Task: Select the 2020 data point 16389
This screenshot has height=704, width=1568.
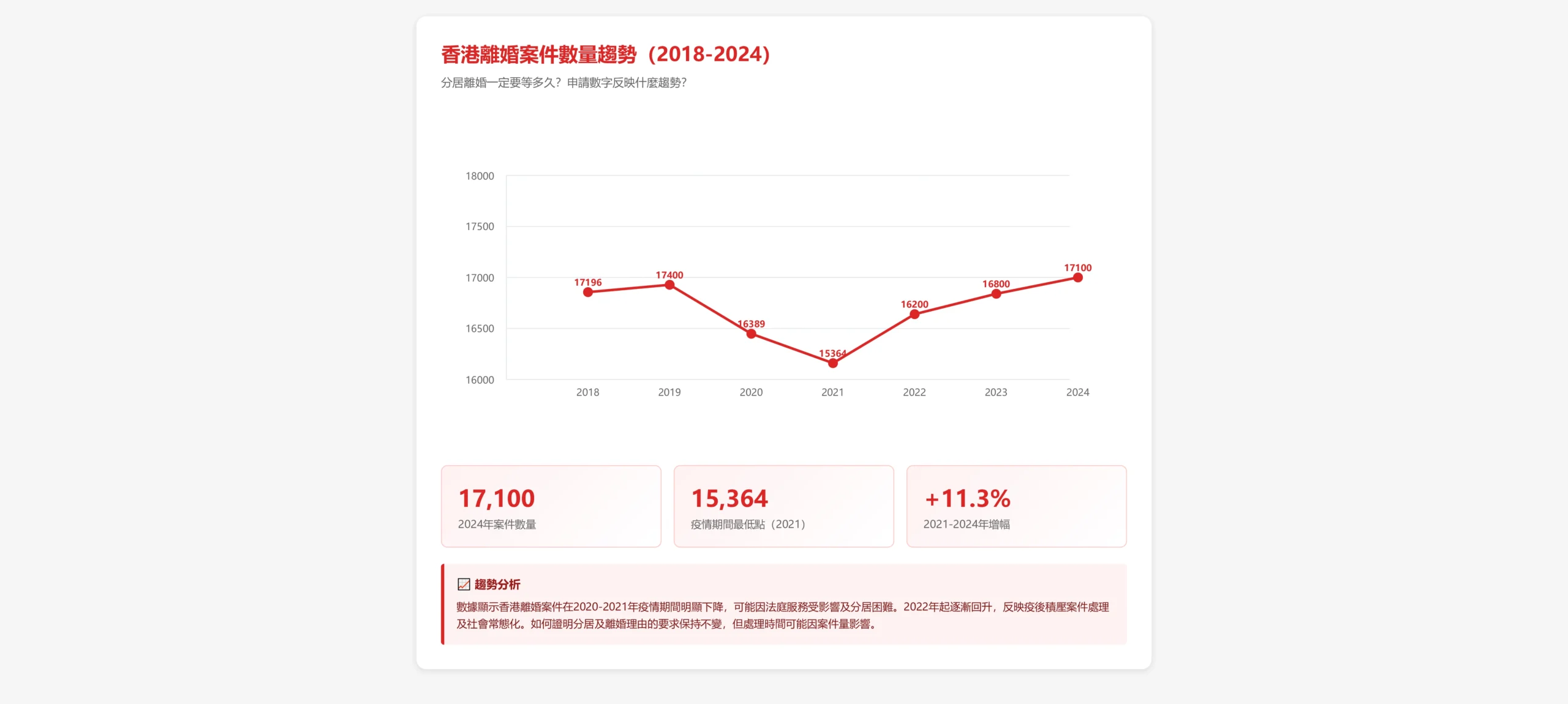Action: pyautogui.click(x=751, y=334)
